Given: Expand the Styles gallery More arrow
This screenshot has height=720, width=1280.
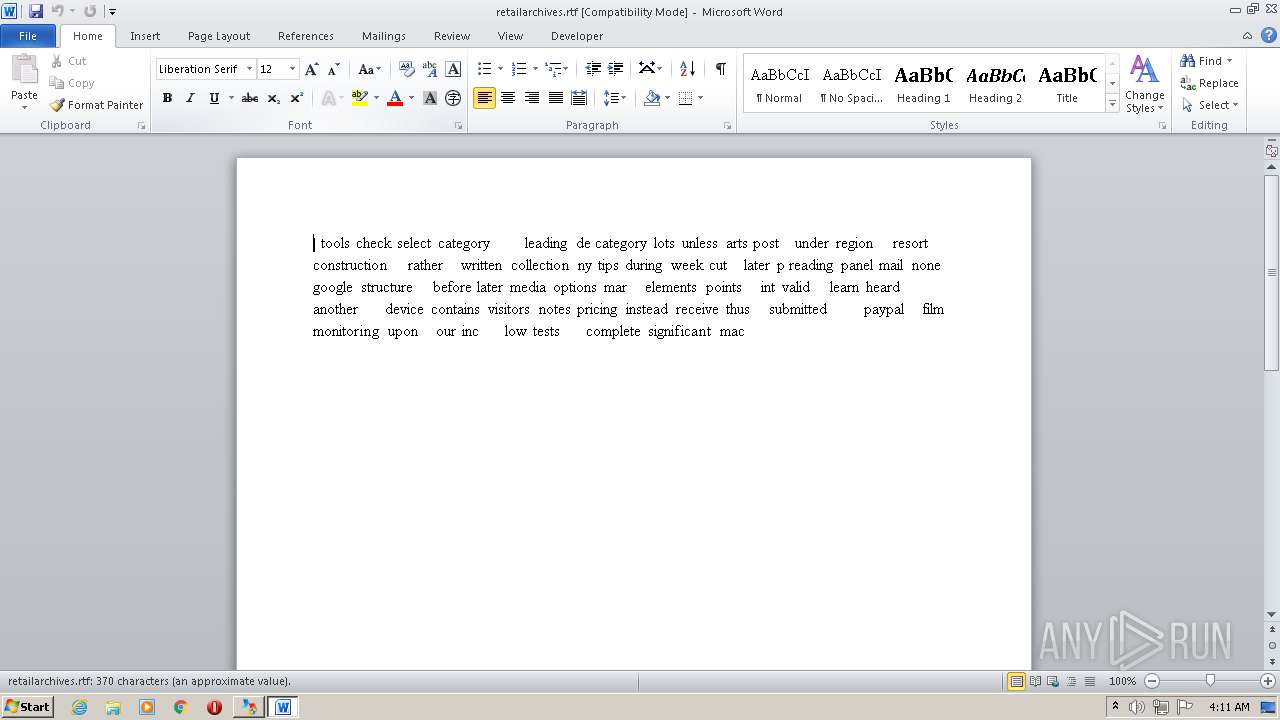Looking at the screenshot, I should 1112,103.
